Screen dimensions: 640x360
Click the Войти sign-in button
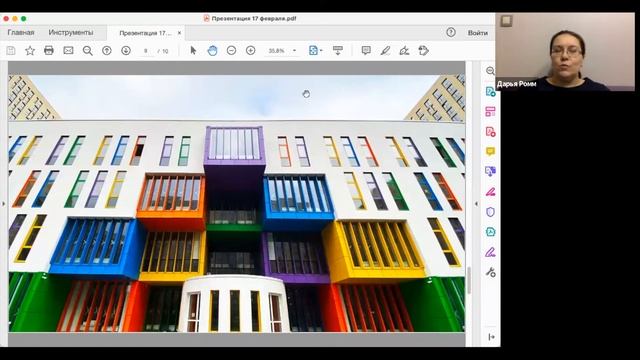tap(478, 33)
